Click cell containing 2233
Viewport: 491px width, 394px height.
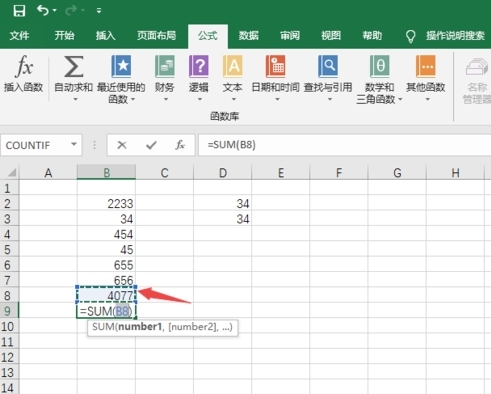coord(106,203)
